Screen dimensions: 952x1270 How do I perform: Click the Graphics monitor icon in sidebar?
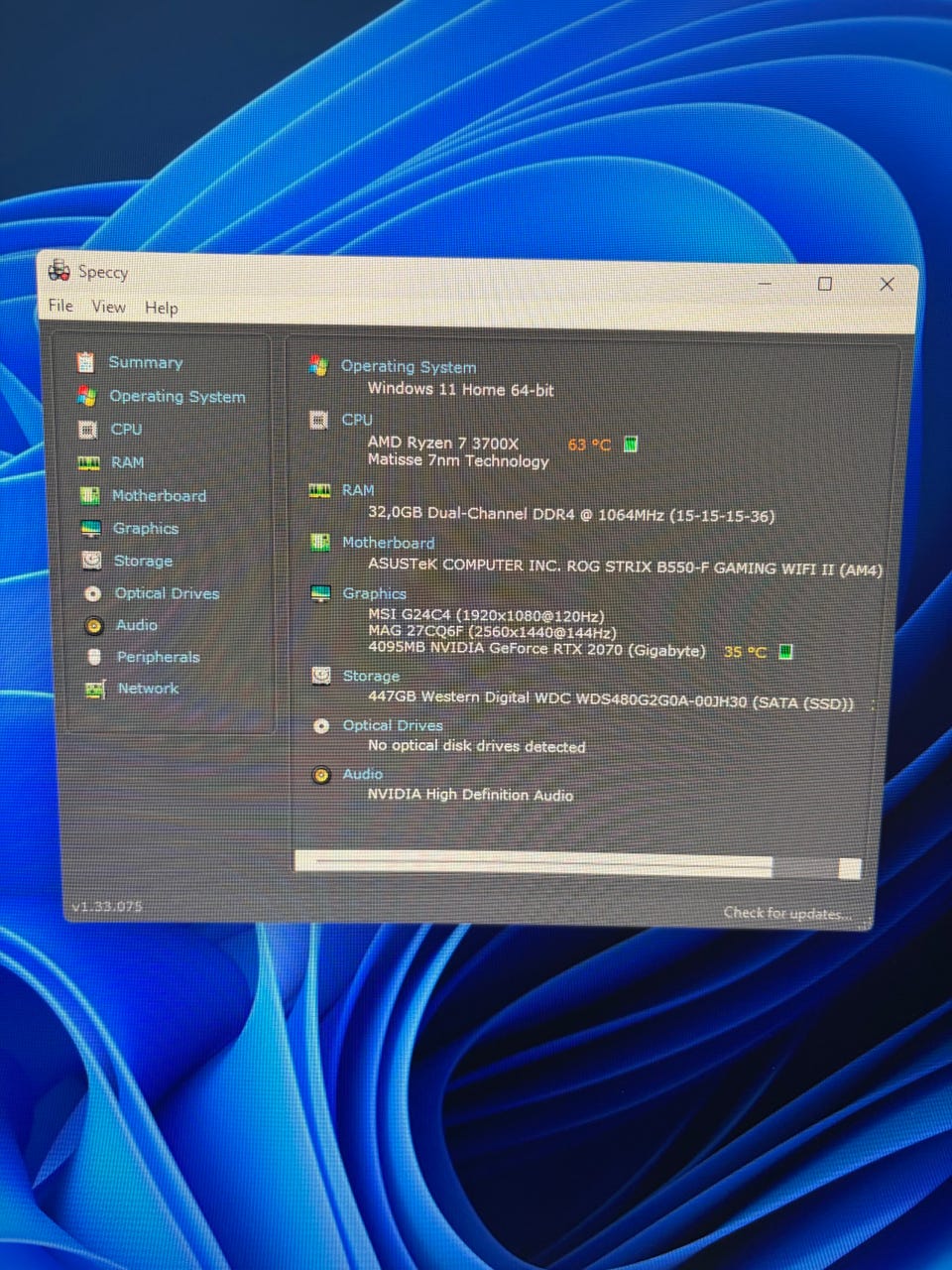pyautogui.click(x=91, y=528)
